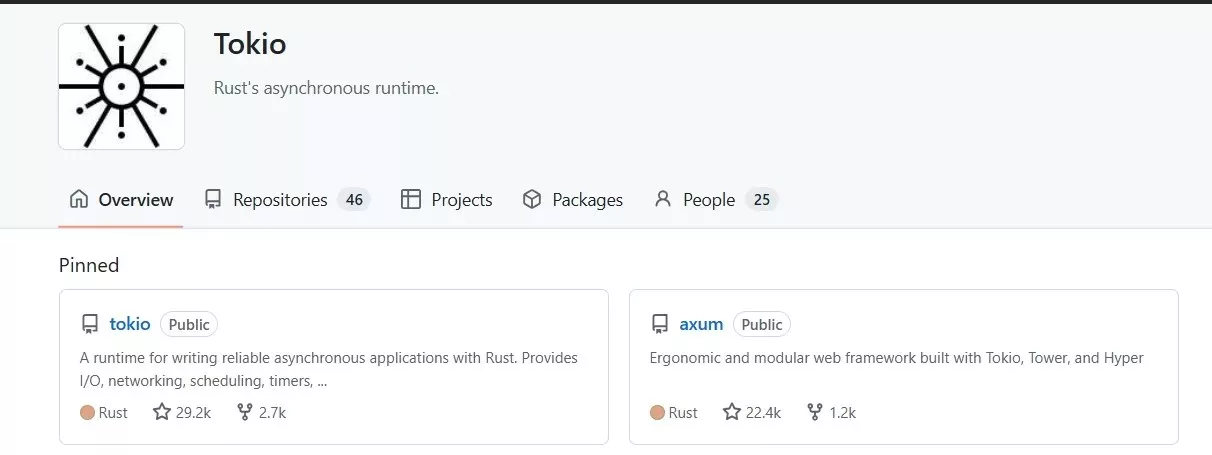
Task: Click the Public badge on tokio card
Action: coord(189,324)
